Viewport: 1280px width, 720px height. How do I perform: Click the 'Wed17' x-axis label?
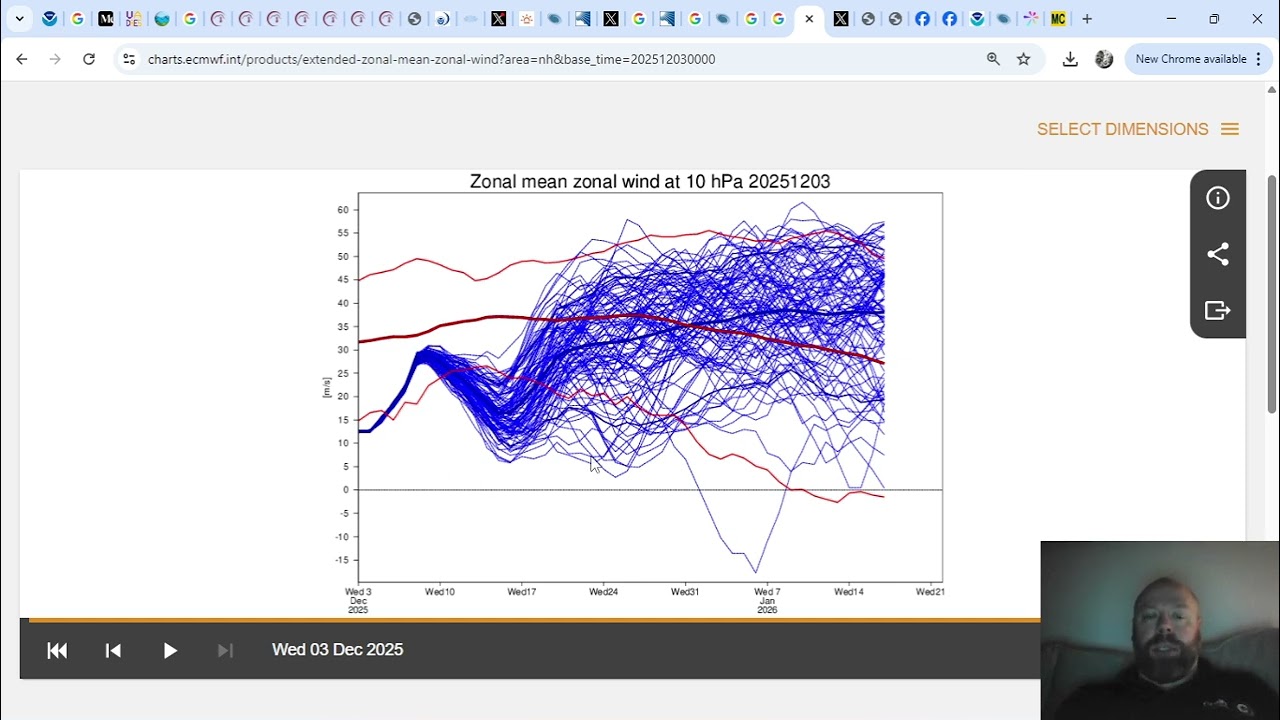click(x=522, y=592)
